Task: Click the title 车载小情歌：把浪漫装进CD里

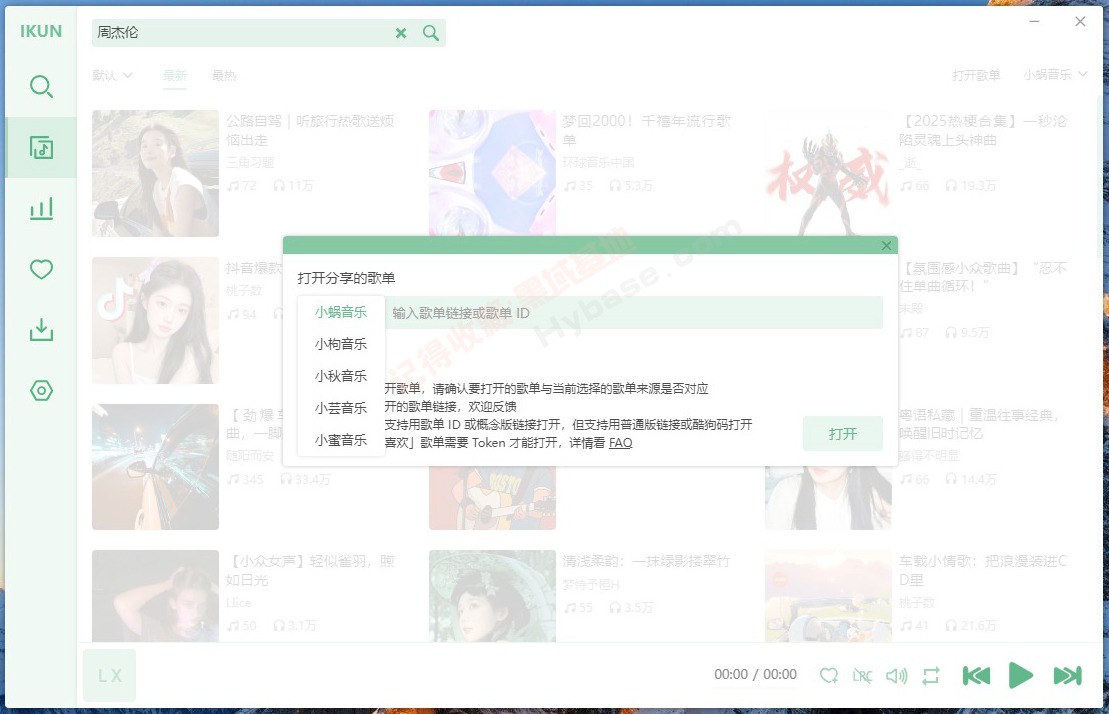Action: [x=983, y=570]
